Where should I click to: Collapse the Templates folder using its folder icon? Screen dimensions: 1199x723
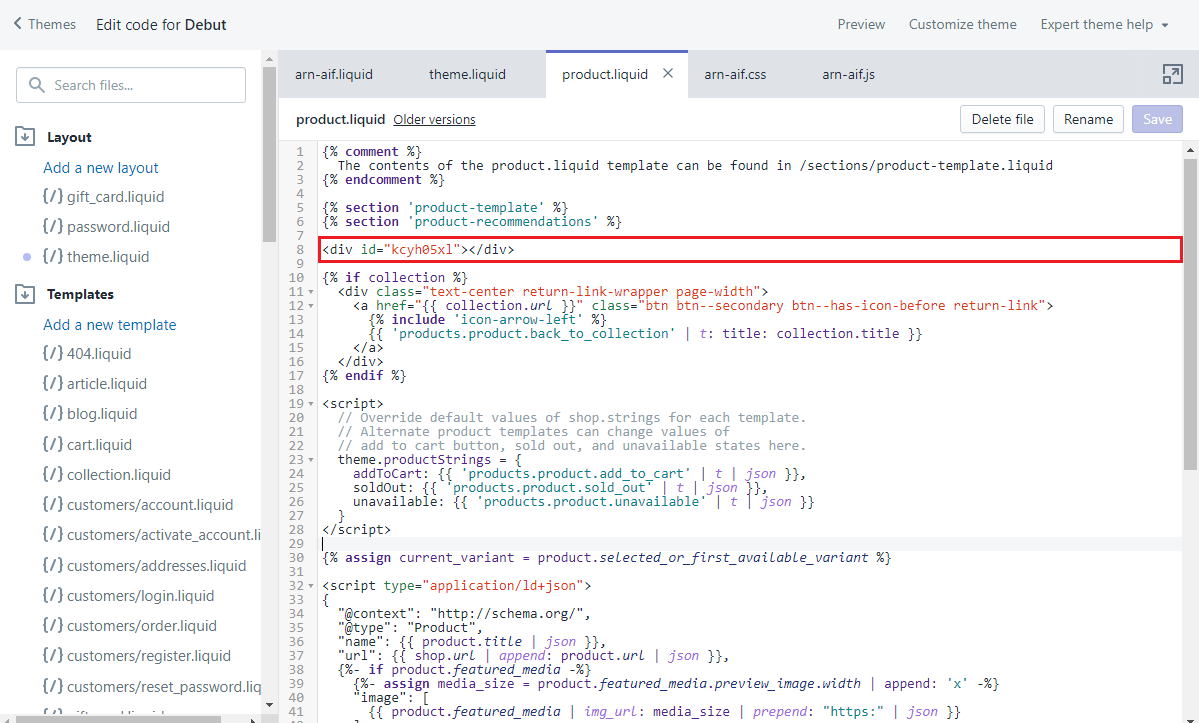(24, 294)
